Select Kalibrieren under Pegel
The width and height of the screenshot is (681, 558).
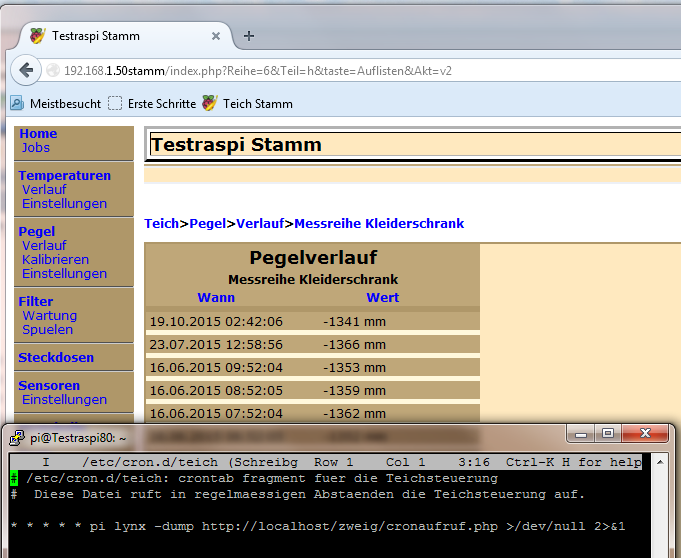(55, 260)
